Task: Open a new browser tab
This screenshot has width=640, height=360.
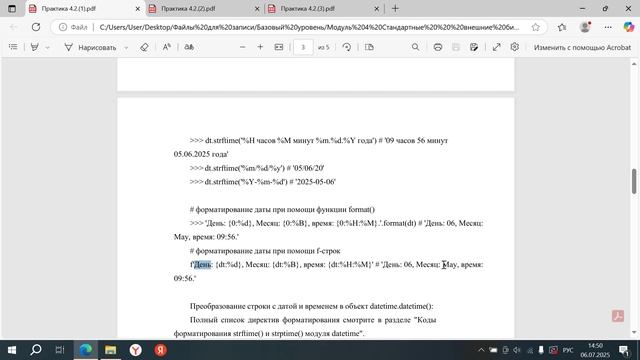Action: pos(395,9)
